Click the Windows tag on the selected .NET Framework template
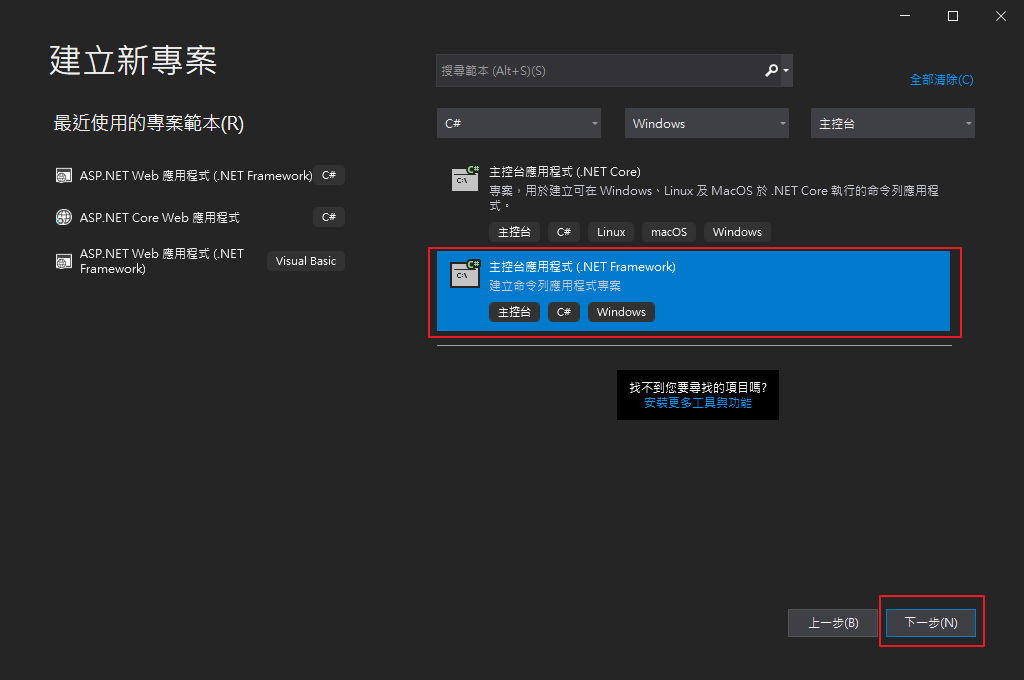Viewport: 1024px width, 680px height. pos(621,311)
